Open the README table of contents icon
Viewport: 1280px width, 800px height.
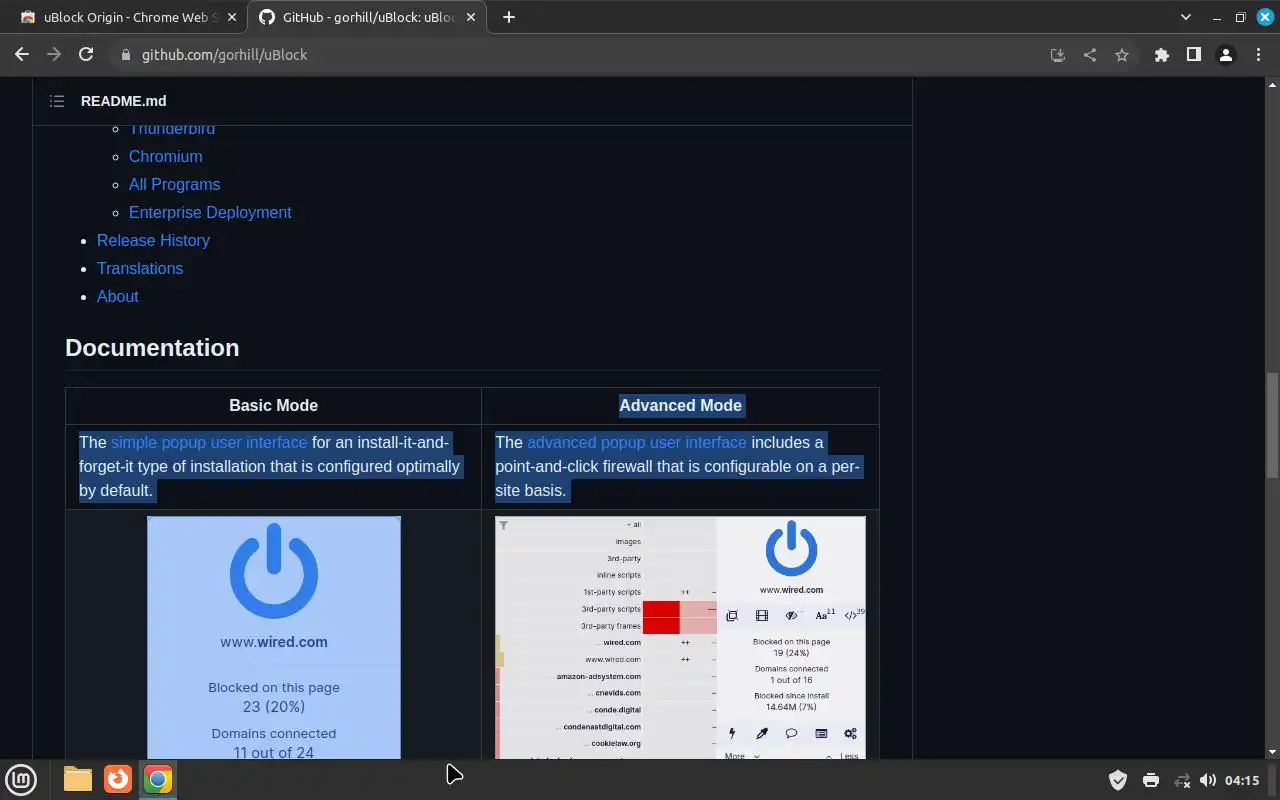57,101
